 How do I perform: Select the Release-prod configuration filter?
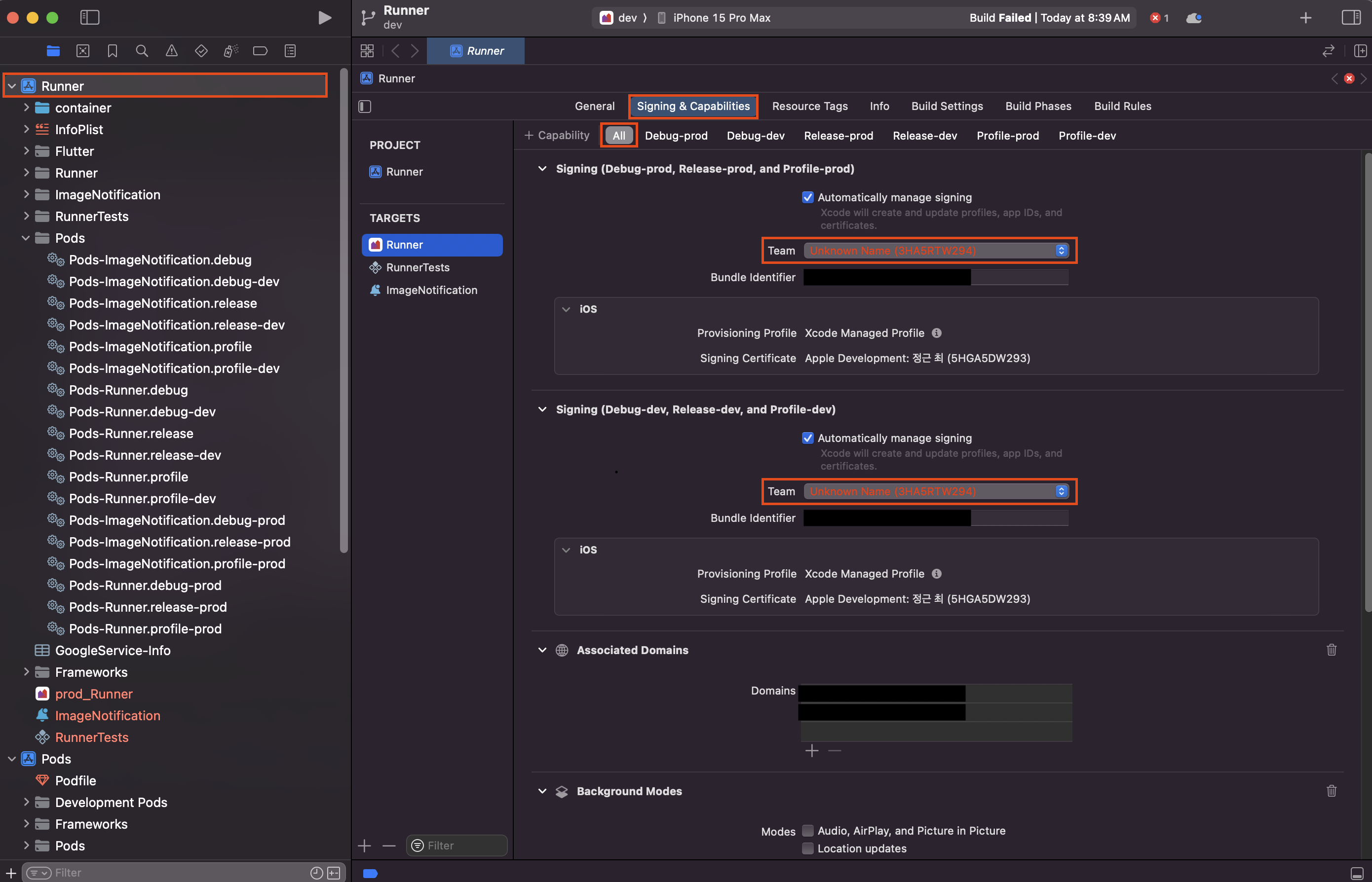(x=838, y=136)
